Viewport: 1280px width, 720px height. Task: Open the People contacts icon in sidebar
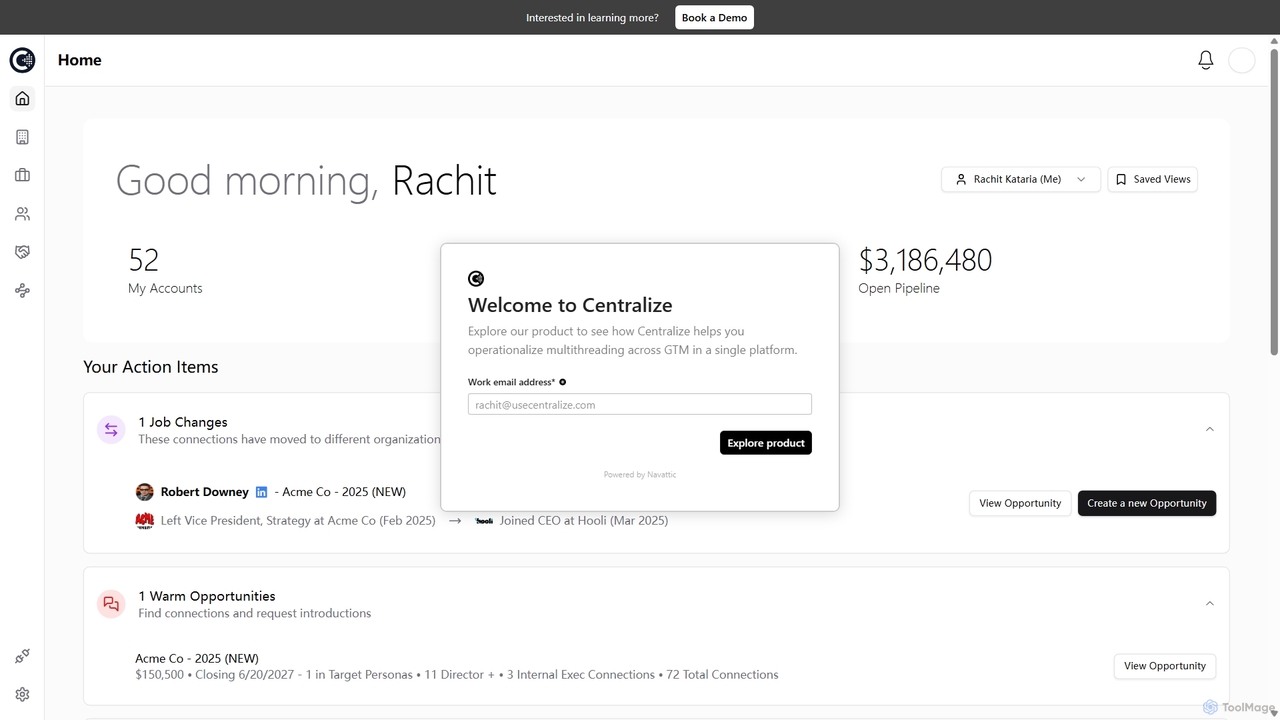[x=22, y=214]
